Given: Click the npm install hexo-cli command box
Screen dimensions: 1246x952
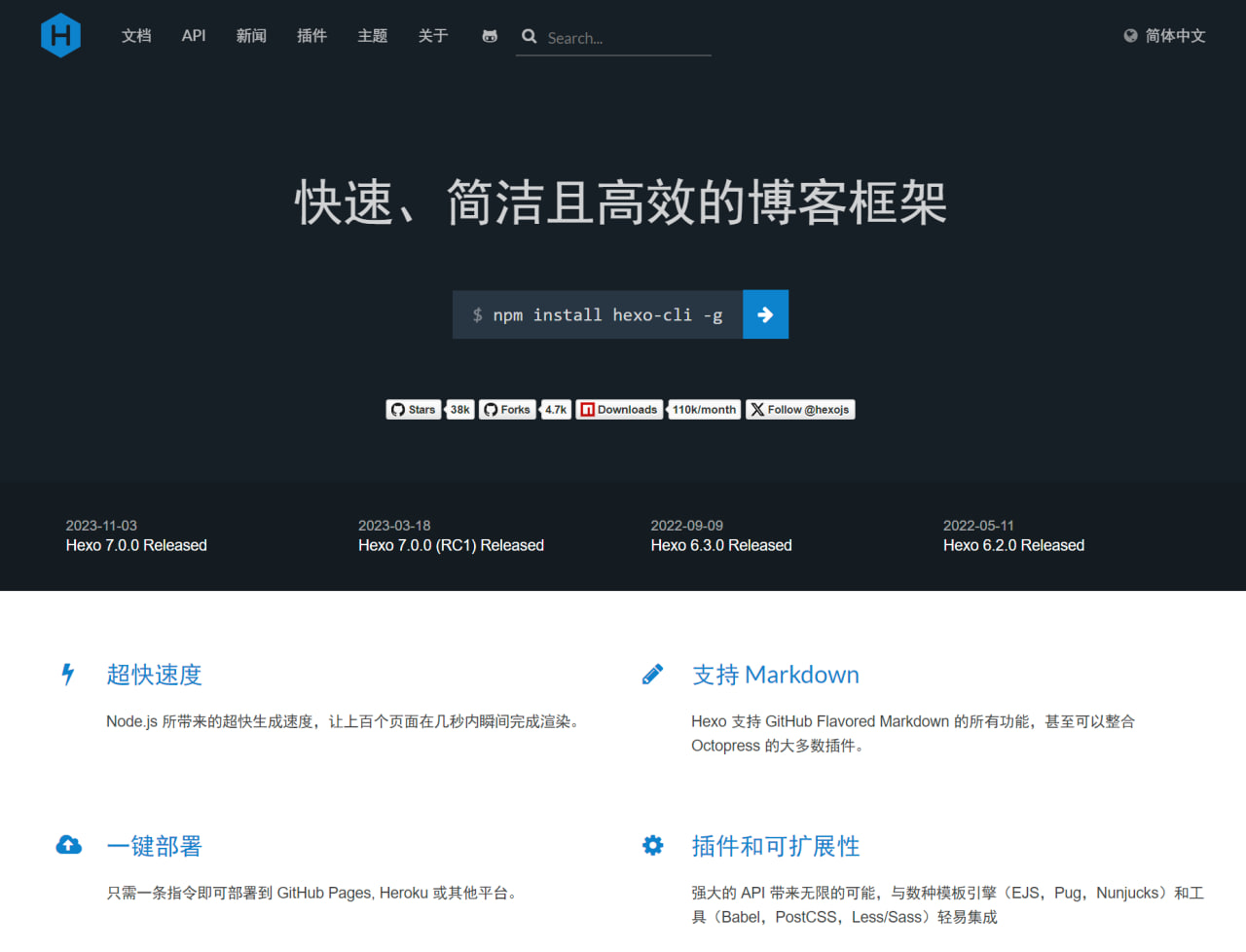Looking at the screenshot, I should point(598,314).
